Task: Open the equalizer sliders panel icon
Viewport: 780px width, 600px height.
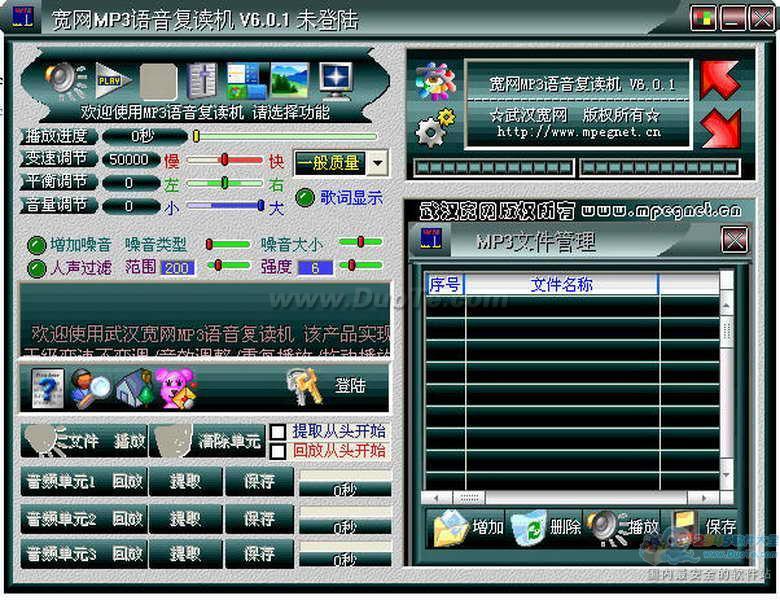Action: (x=202, y=81)
